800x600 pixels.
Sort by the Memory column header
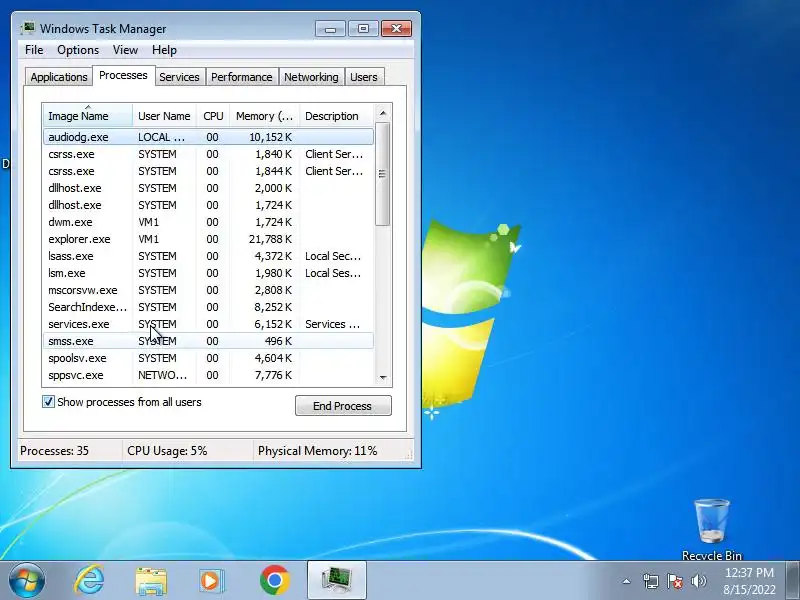tap(265, 116)
